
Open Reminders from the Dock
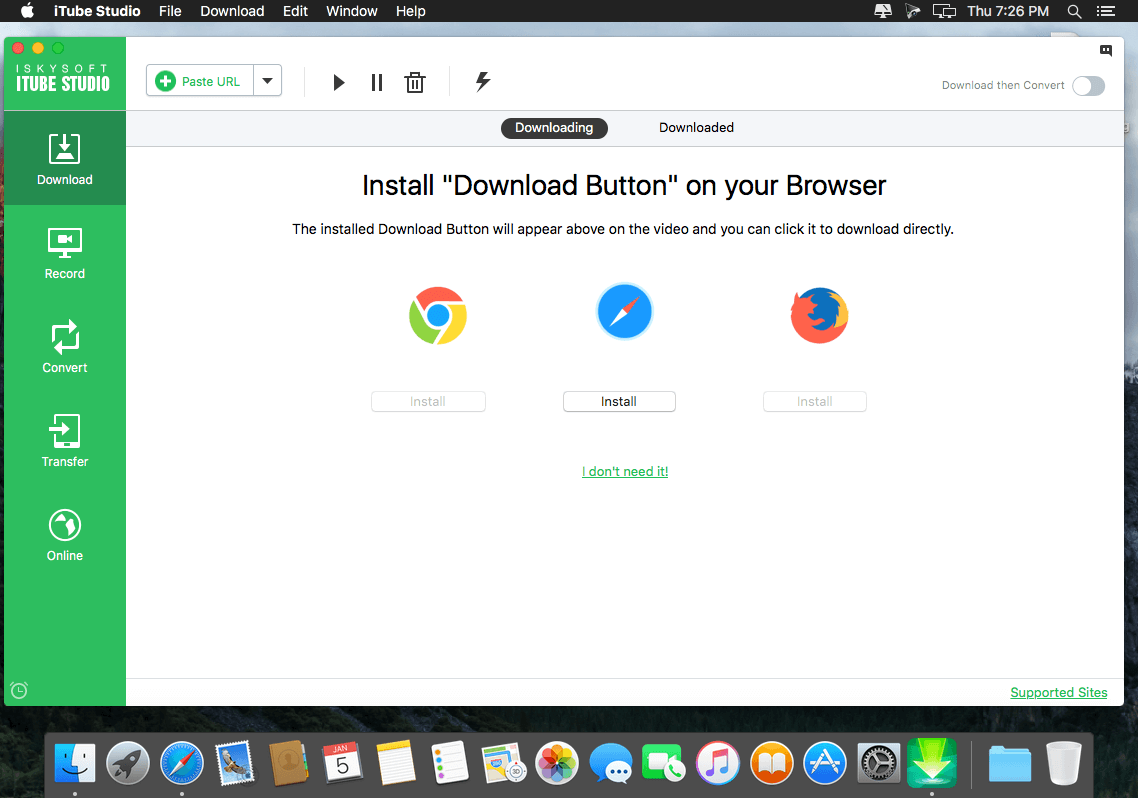coord(450,763)
